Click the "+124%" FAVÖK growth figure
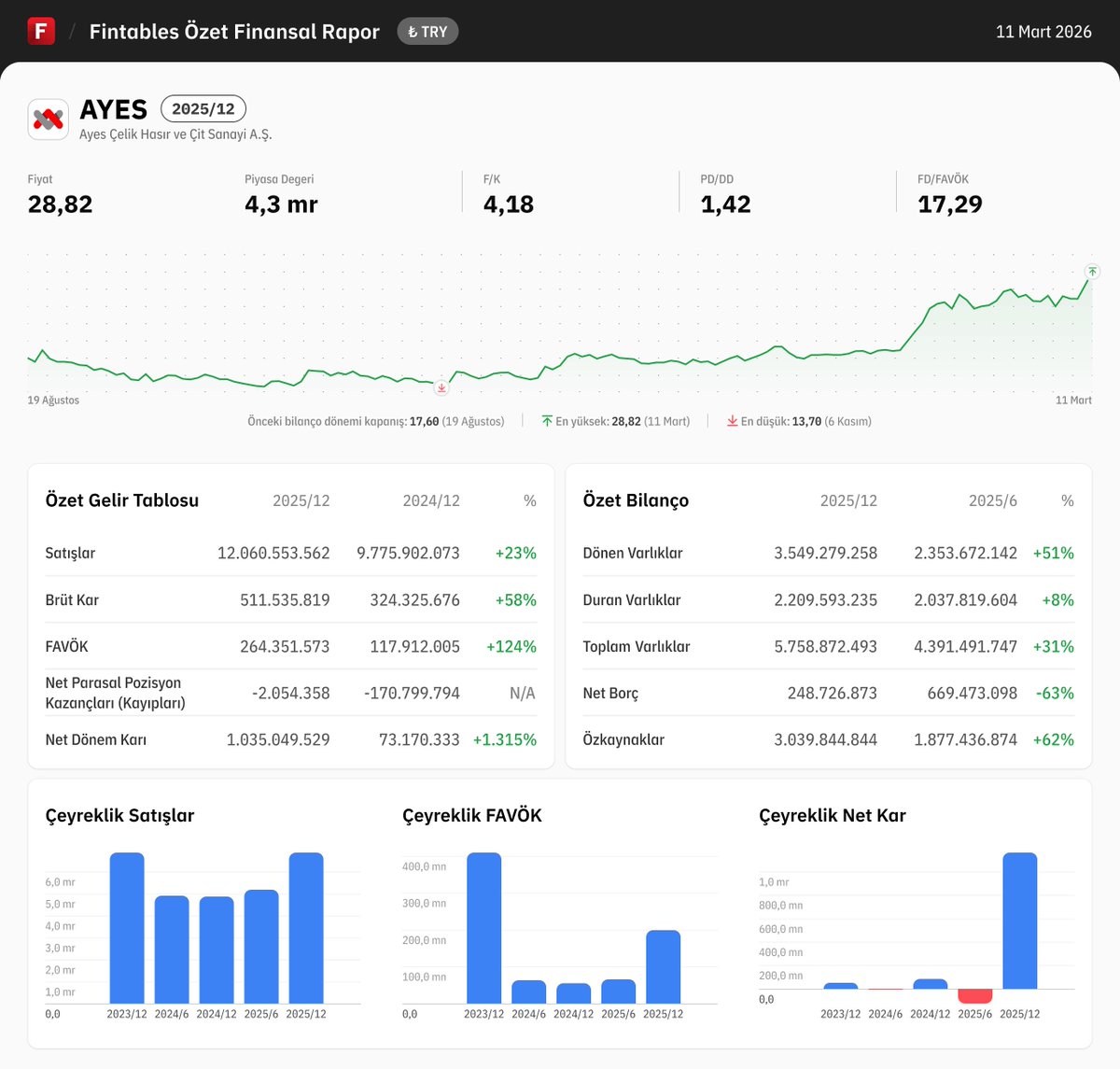This screenshot has width=1120, height=1069. (510, 645)
